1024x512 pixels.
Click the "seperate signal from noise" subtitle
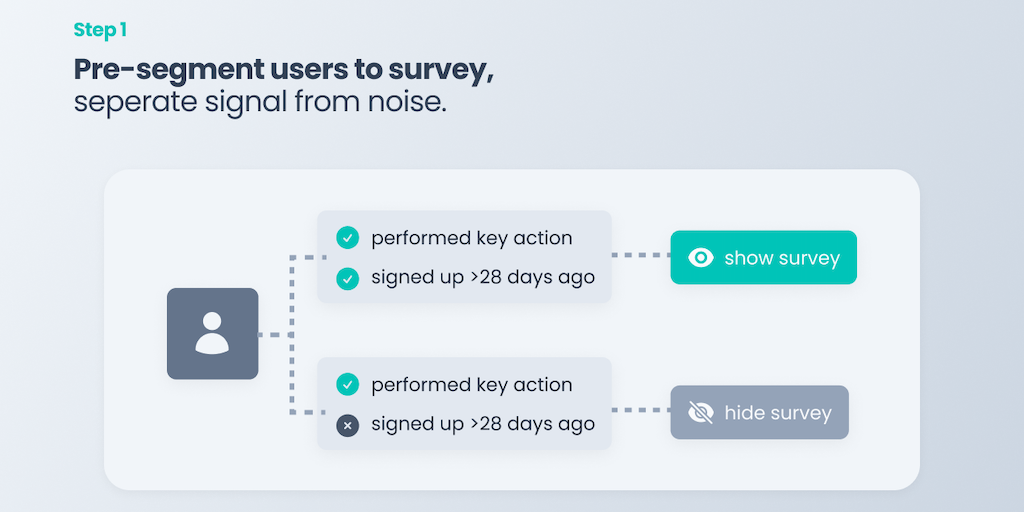(x=260, y=102)
